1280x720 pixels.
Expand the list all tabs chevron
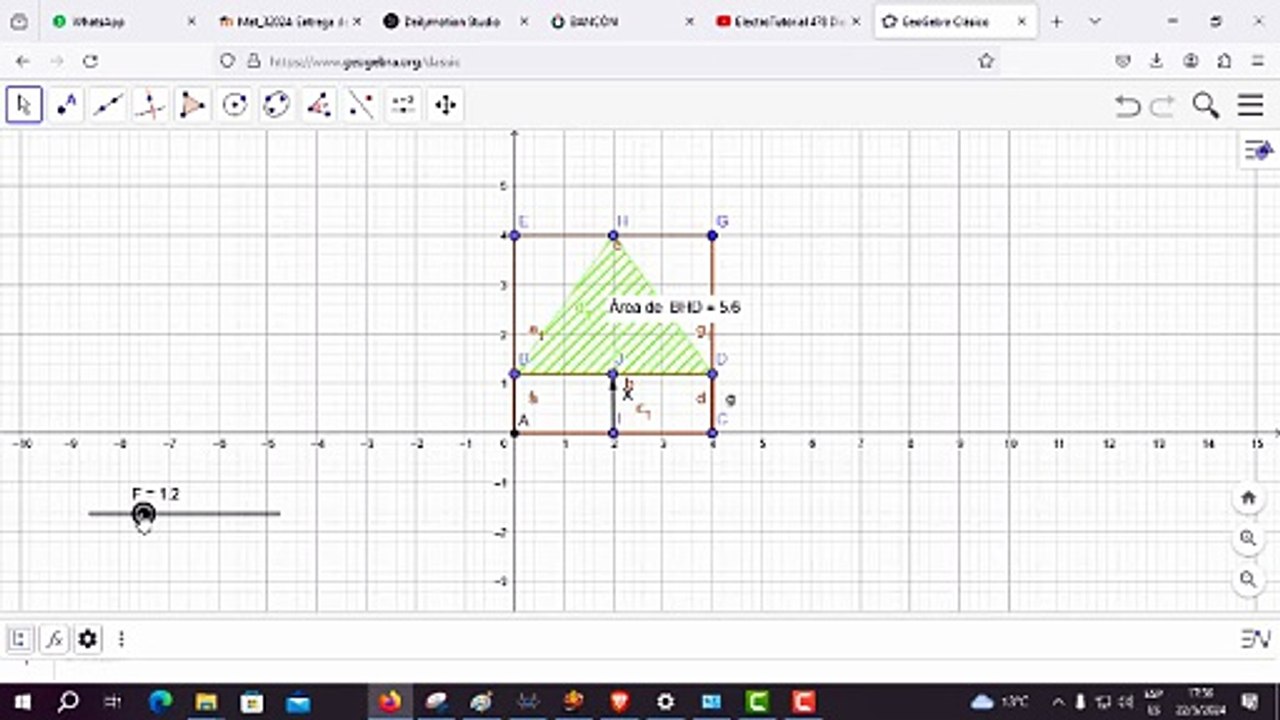click(1095, 21)
